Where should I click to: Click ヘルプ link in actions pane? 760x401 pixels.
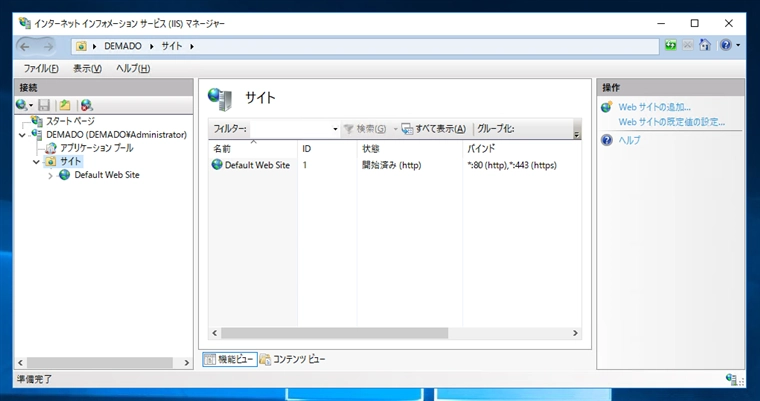(629, 141)
